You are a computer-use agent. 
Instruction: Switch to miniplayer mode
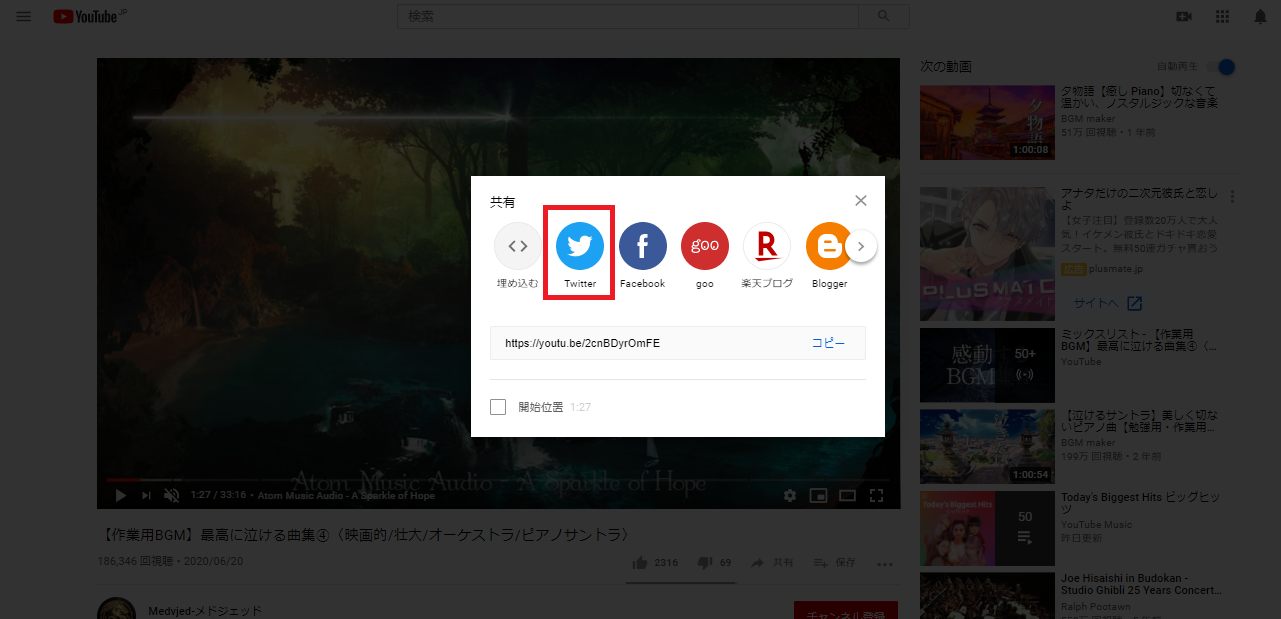coord(818,495)
